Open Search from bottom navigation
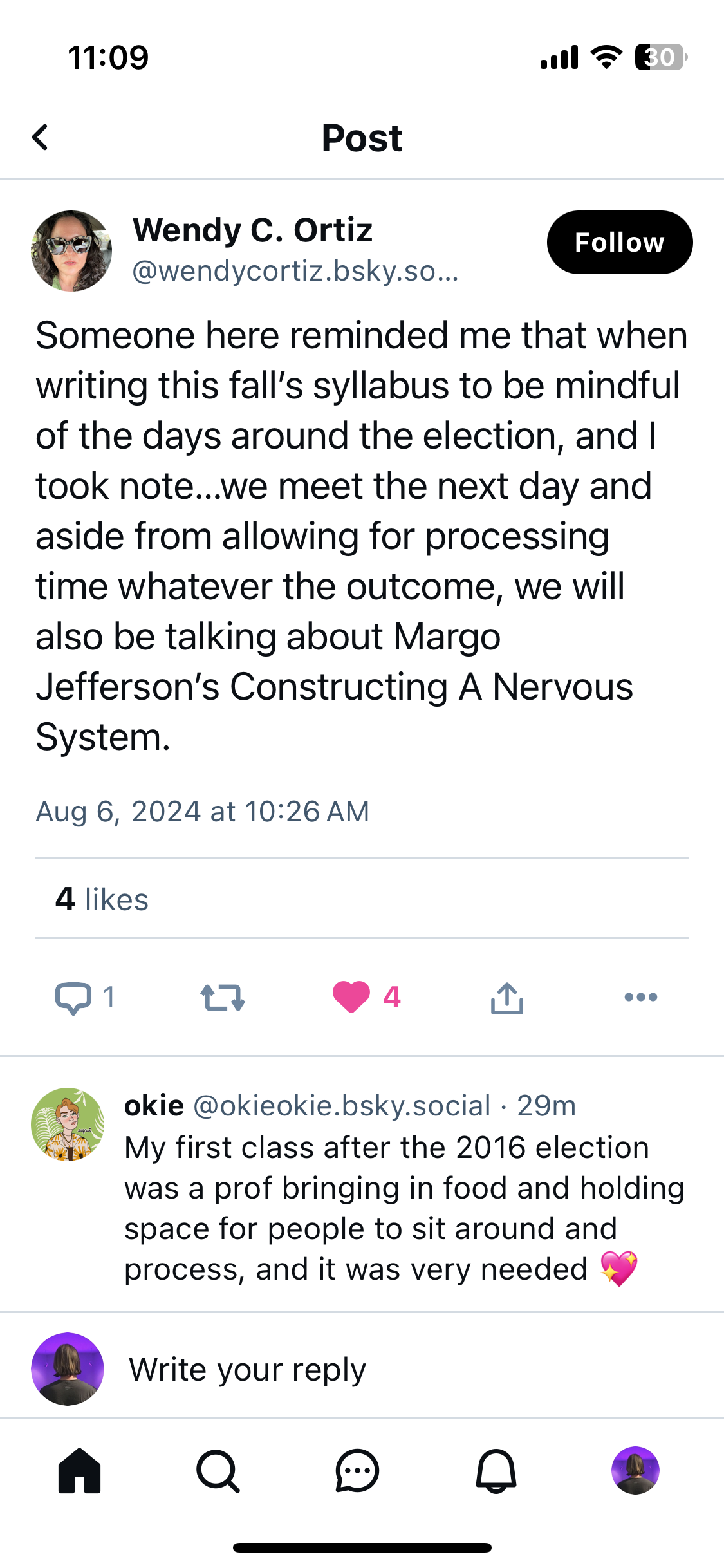Screen dimensions: 724x1568 click(218, 1471)
